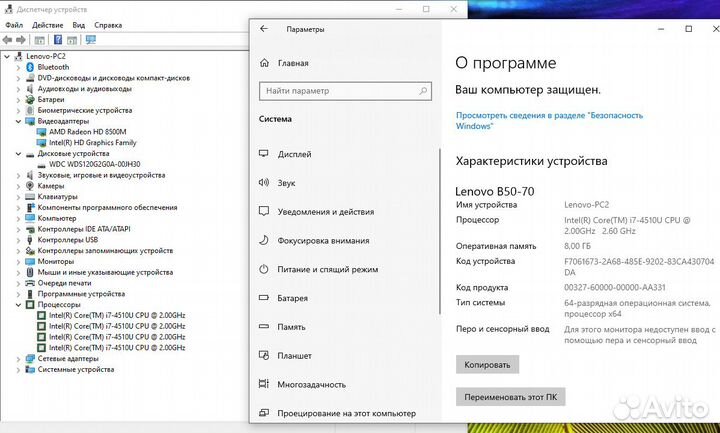720x433 pixels.
Task: Open the Вид menu
Action: [x=79, y=25]
